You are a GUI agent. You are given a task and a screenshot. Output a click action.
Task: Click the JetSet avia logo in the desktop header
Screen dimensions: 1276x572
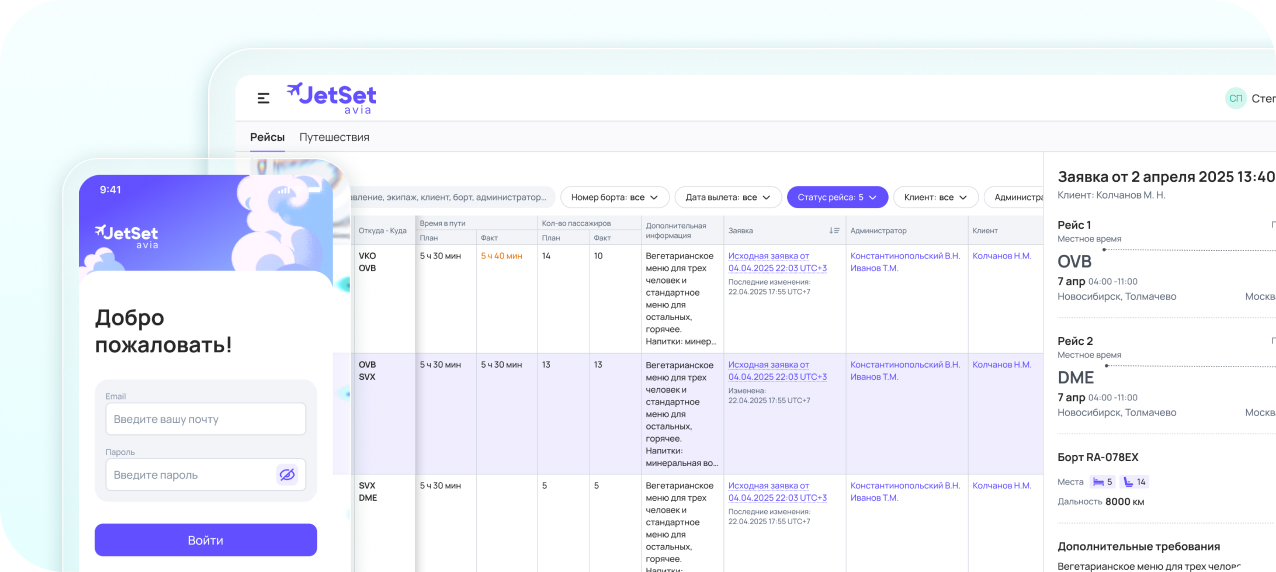click(x=331, y=98)
